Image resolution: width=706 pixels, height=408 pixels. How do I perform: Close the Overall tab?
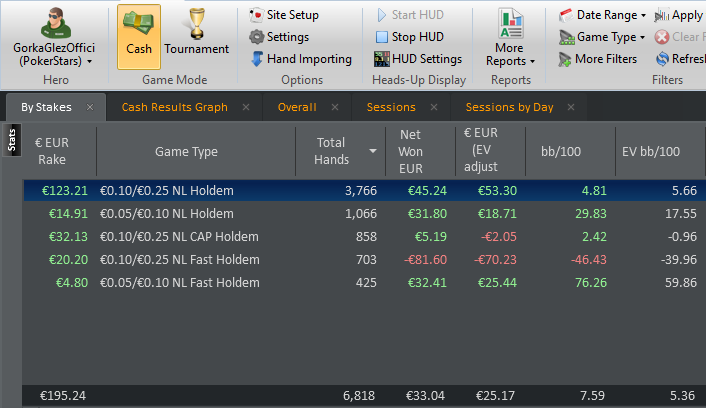pos(335,107)
